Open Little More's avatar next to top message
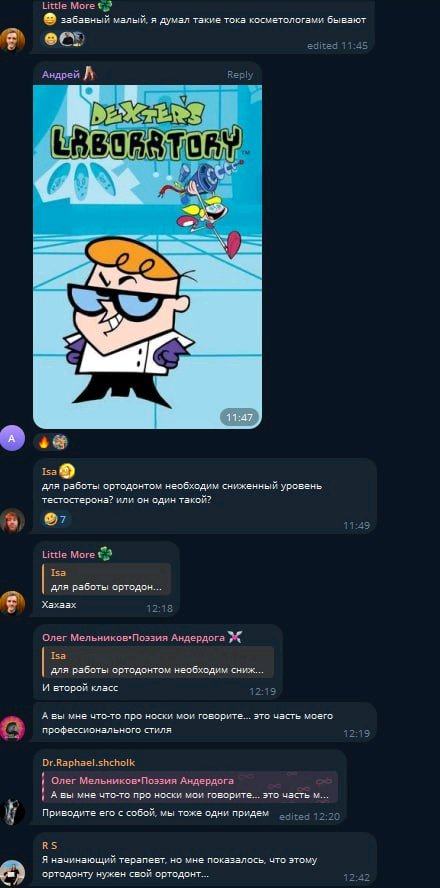The image size is (440, 888). [12, 41]
